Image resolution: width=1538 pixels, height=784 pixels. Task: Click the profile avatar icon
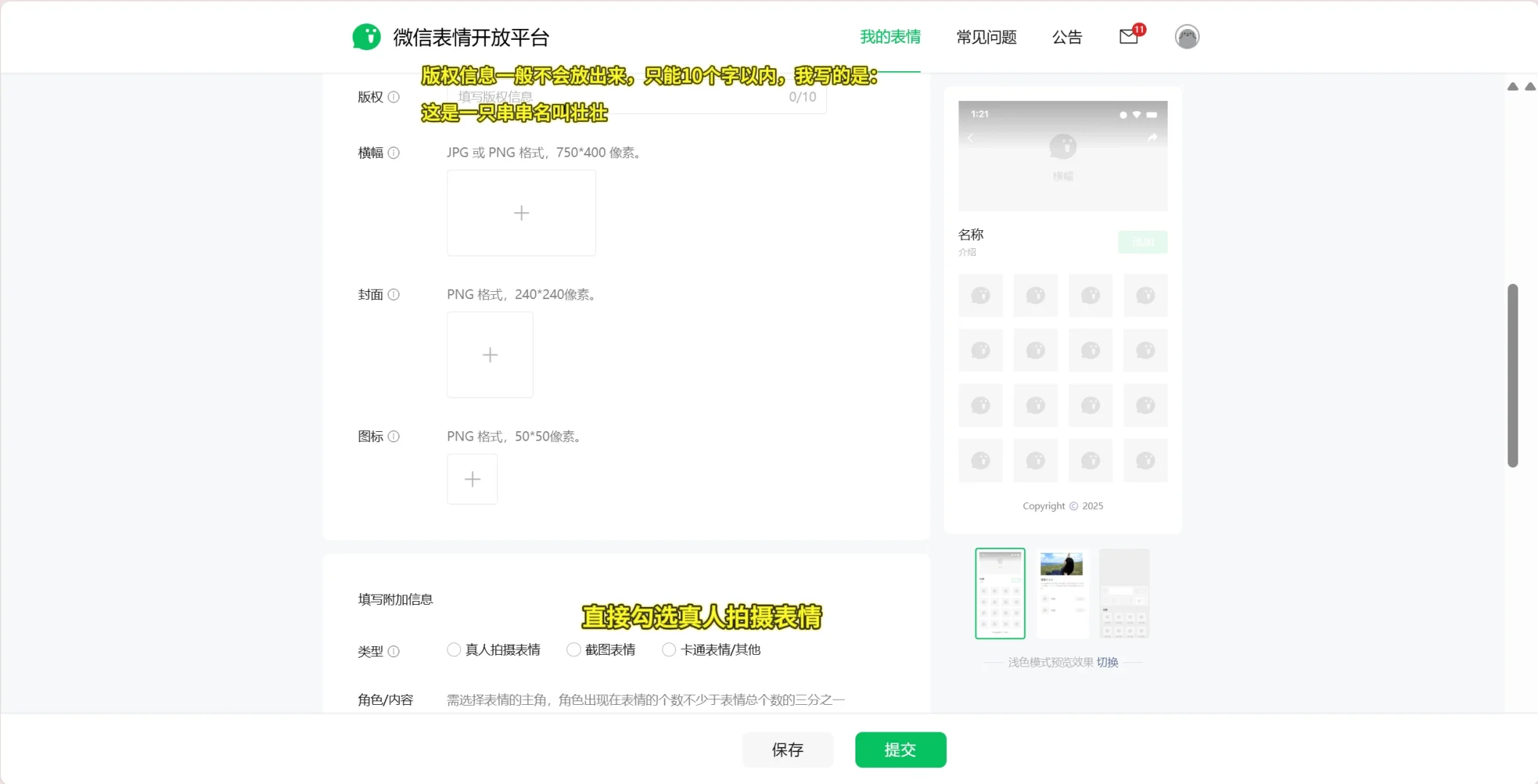[1187, 36]
